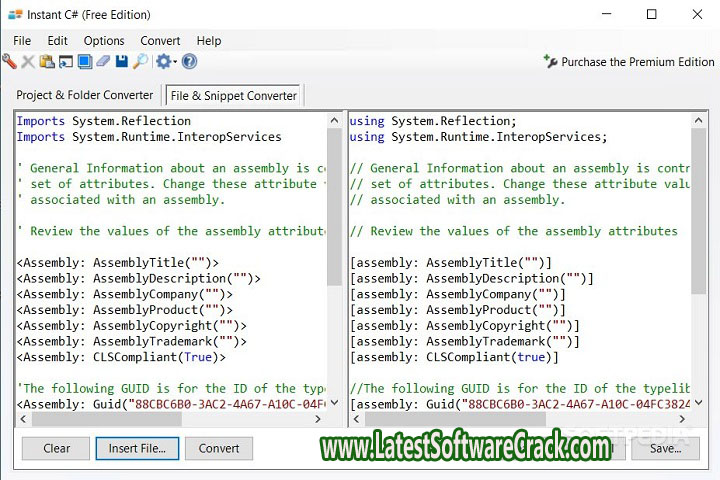Click up arrow of the VB pane's vertical scrollbar
720x480 pixels.
tap(334, 121)
